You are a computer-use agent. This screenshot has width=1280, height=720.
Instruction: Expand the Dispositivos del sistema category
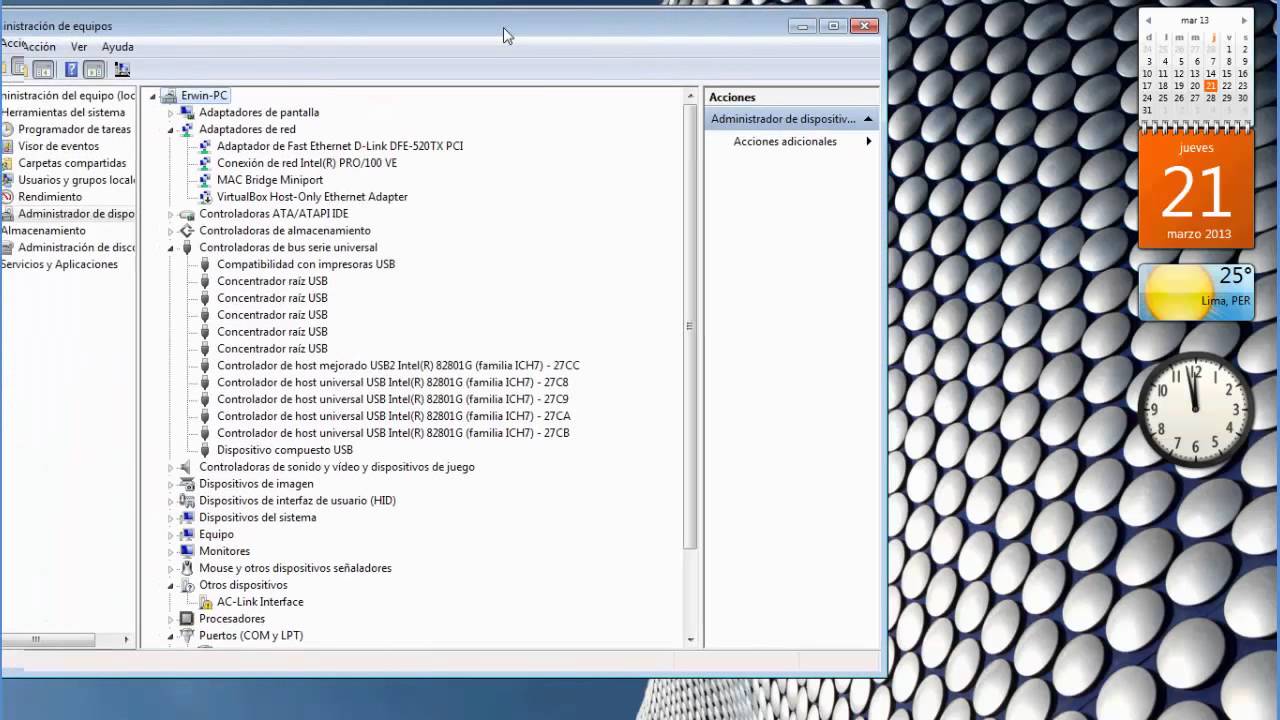(171, 518)
